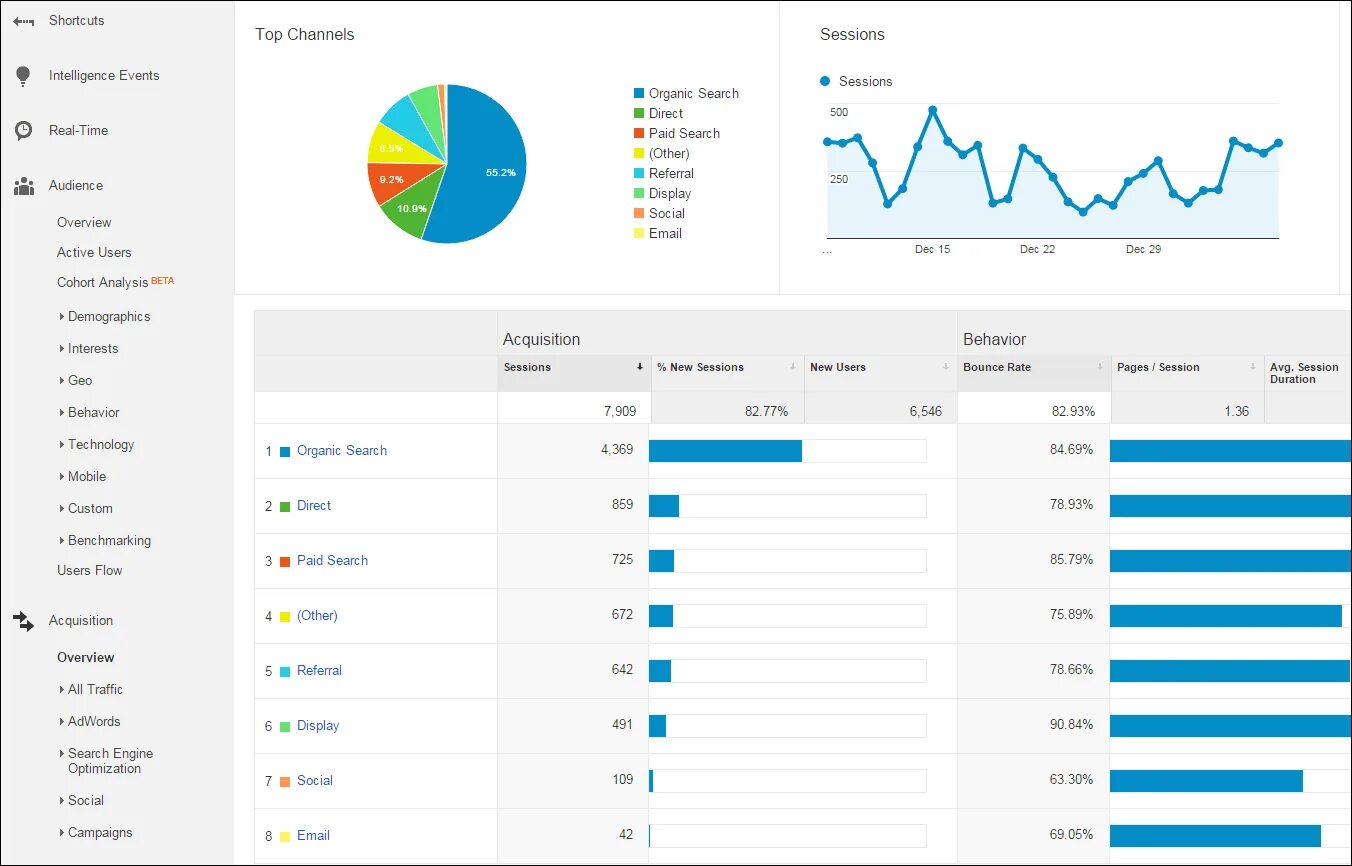Select Overview under Acquisition

click(x=85, y=657)
